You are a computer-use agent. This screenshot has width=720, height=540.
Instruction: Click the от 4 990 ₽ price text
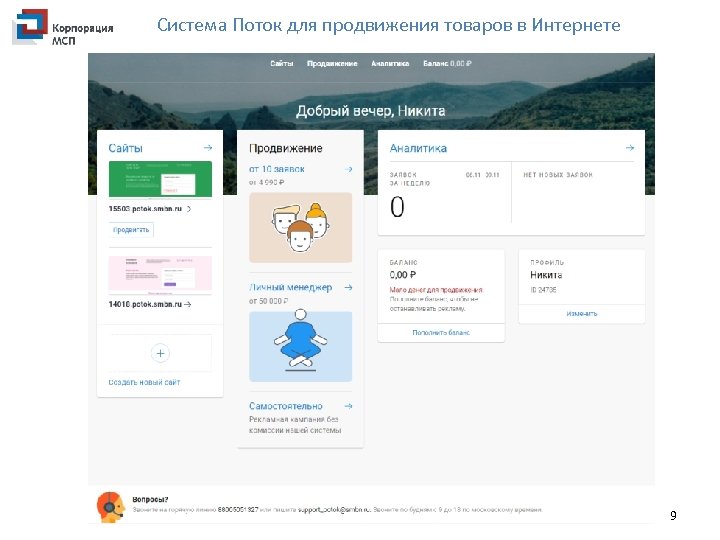[267, 182]
